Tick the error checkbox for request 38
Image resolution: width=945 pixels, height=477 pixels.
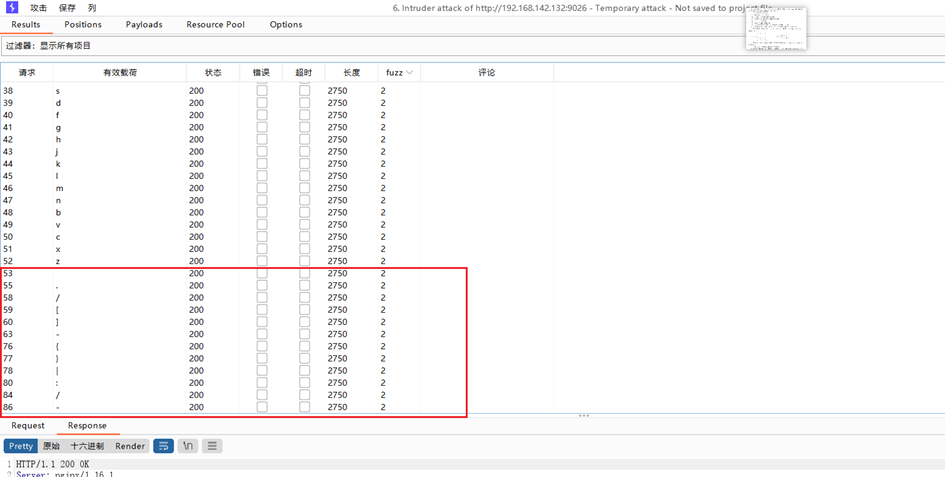point(262,90)
